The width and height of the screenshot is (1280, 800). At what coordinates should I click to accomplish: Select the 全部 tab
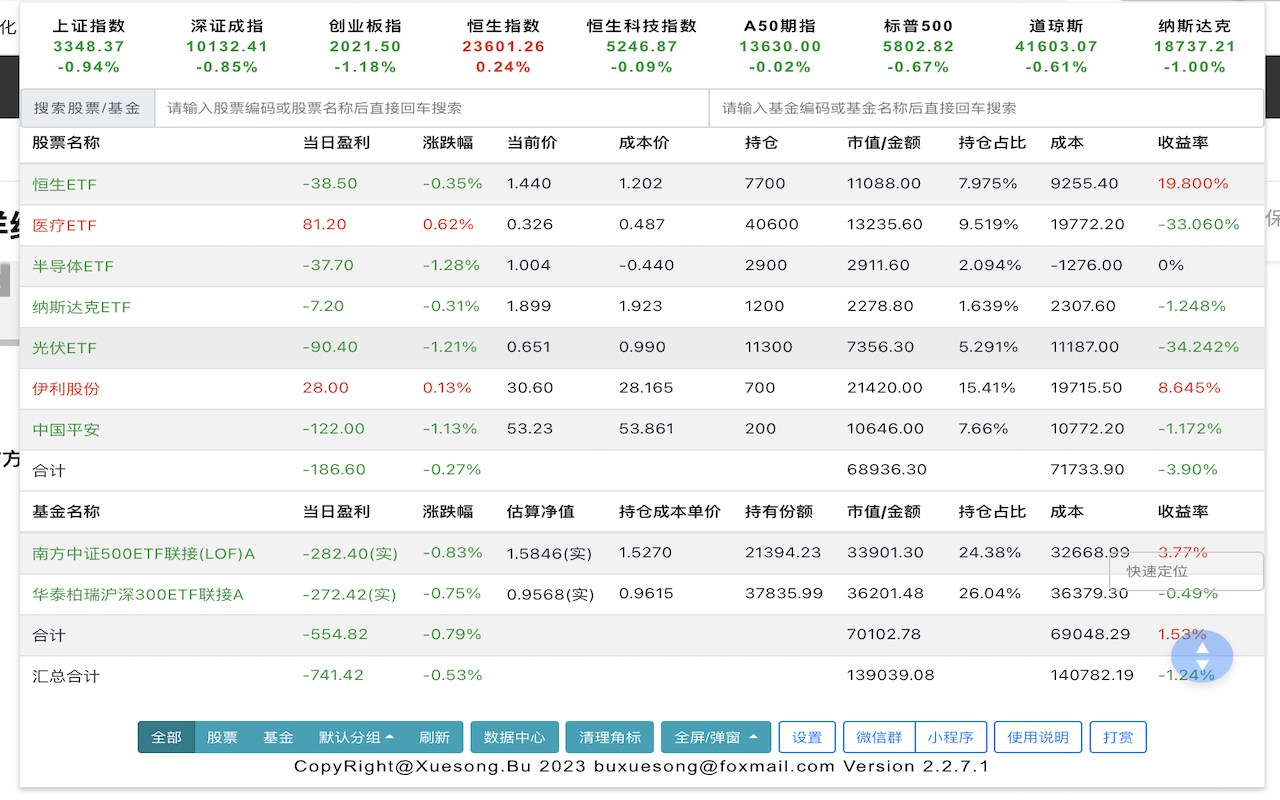(x=166, y=737)
